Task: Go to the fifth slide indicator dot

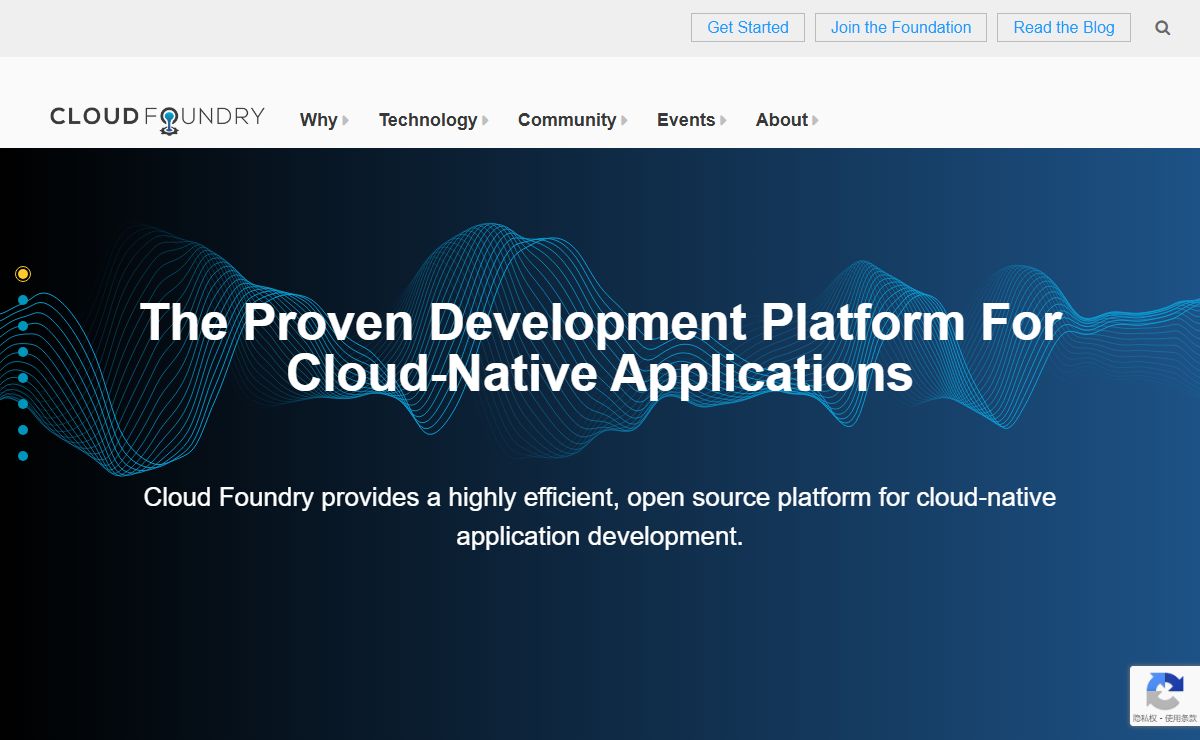Action: [23, 378]
